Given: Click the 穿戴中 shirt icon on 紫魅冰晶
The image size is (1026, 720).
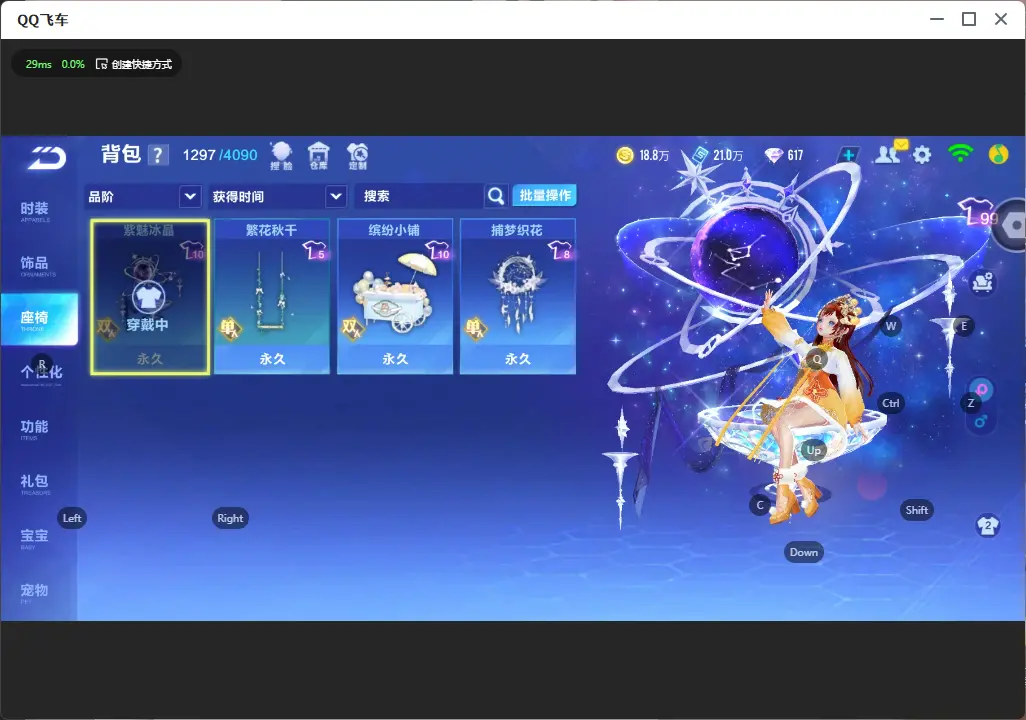Looking at the screenshot, I should pos(149,298).
